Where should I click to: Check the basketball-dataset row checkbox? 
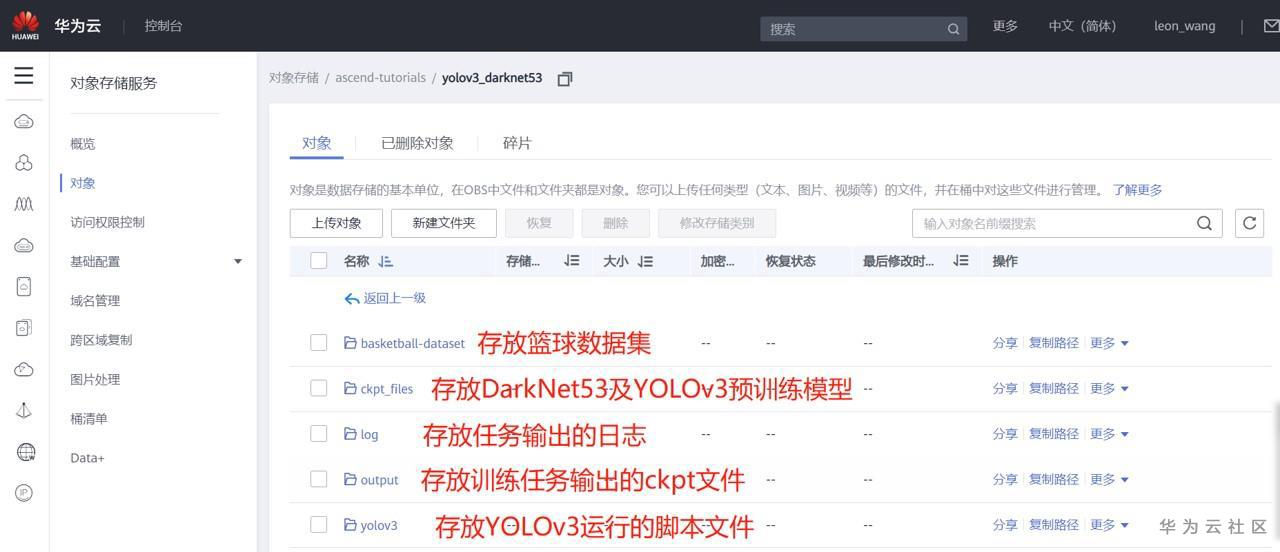pyautogui.click(x=319, y=343)
